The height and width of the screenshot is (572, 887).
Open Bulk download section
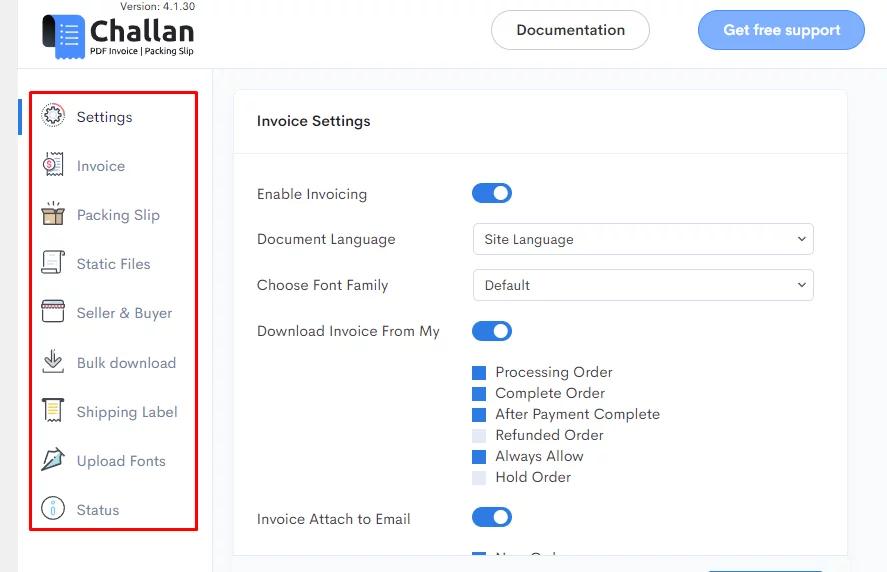(127, 363)
